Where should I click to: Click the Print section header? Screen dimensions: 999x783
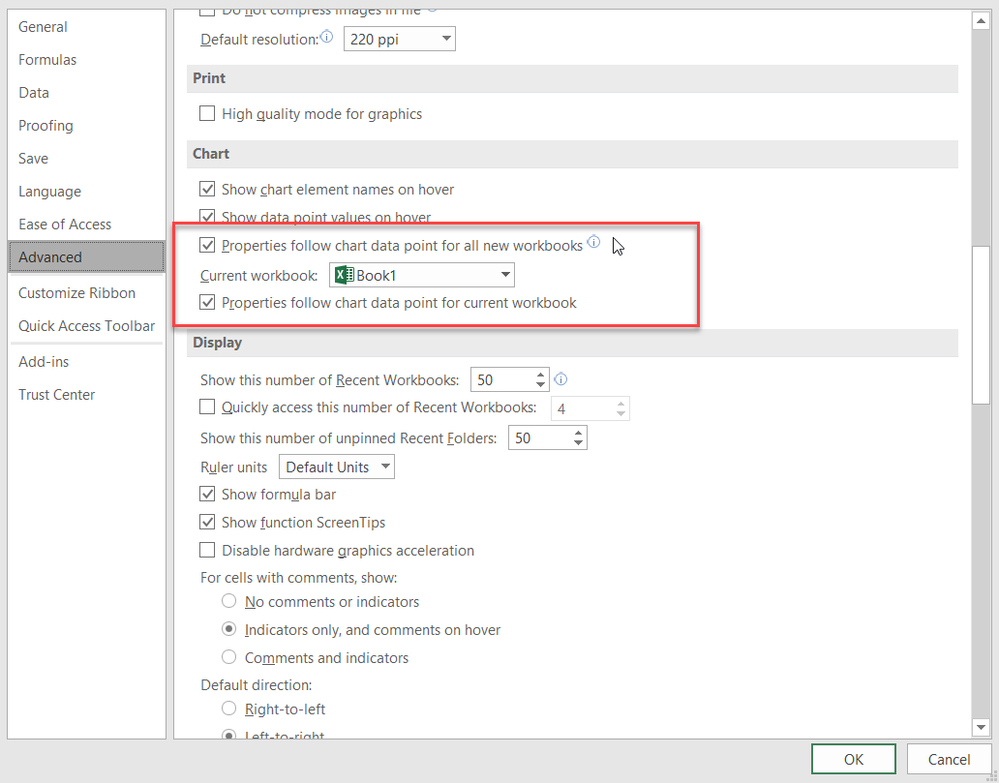point(572,78)
